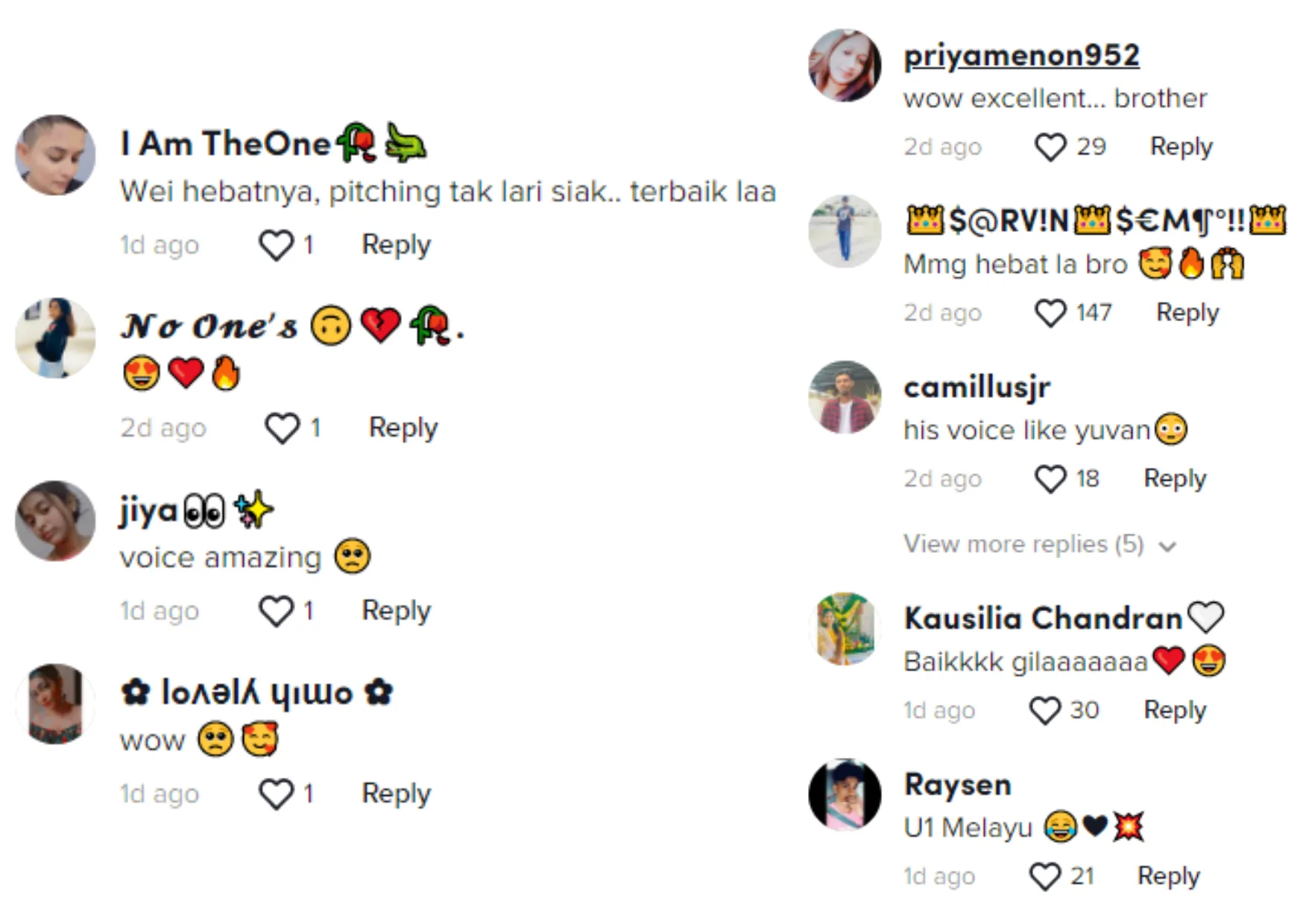Tap heart on Kausilia Chandran's comment
The height and width of the screenshot is (924, 1303).
pos(1044,711)
